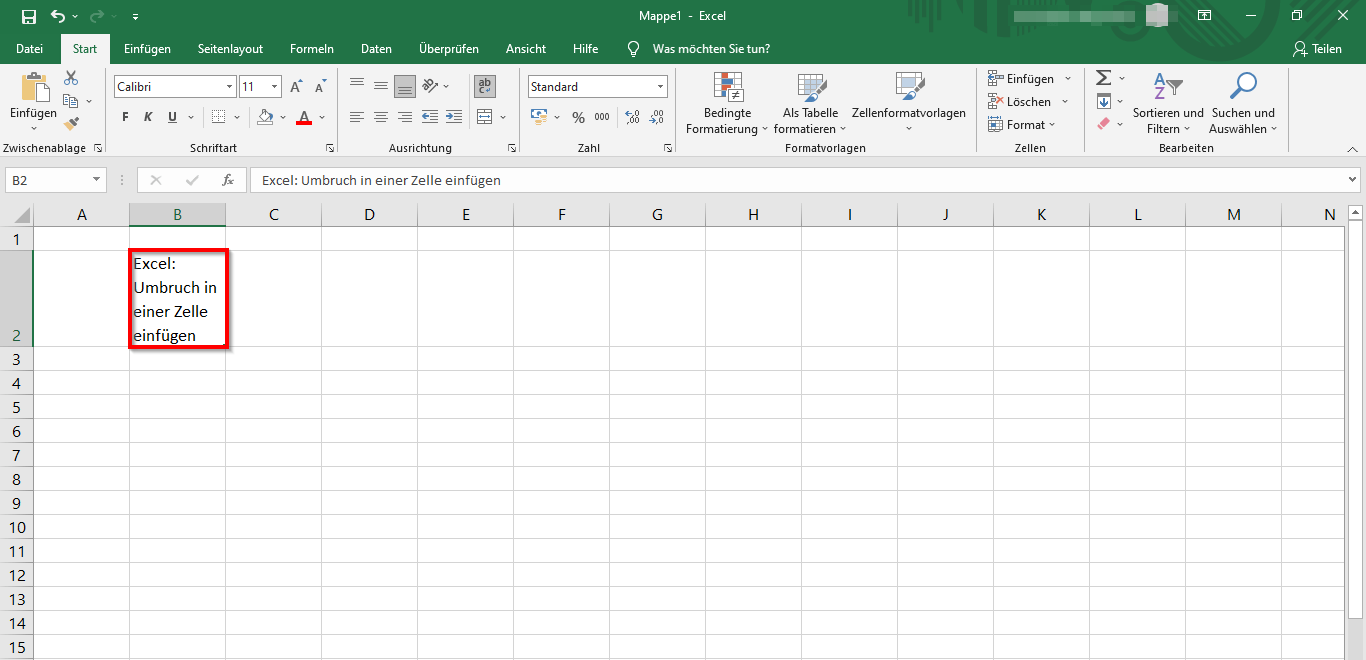Viewport: 1366px width, 660px height.
Task: Open Zellenformatvorlagen gallery
Action: (x=909, y=104)
